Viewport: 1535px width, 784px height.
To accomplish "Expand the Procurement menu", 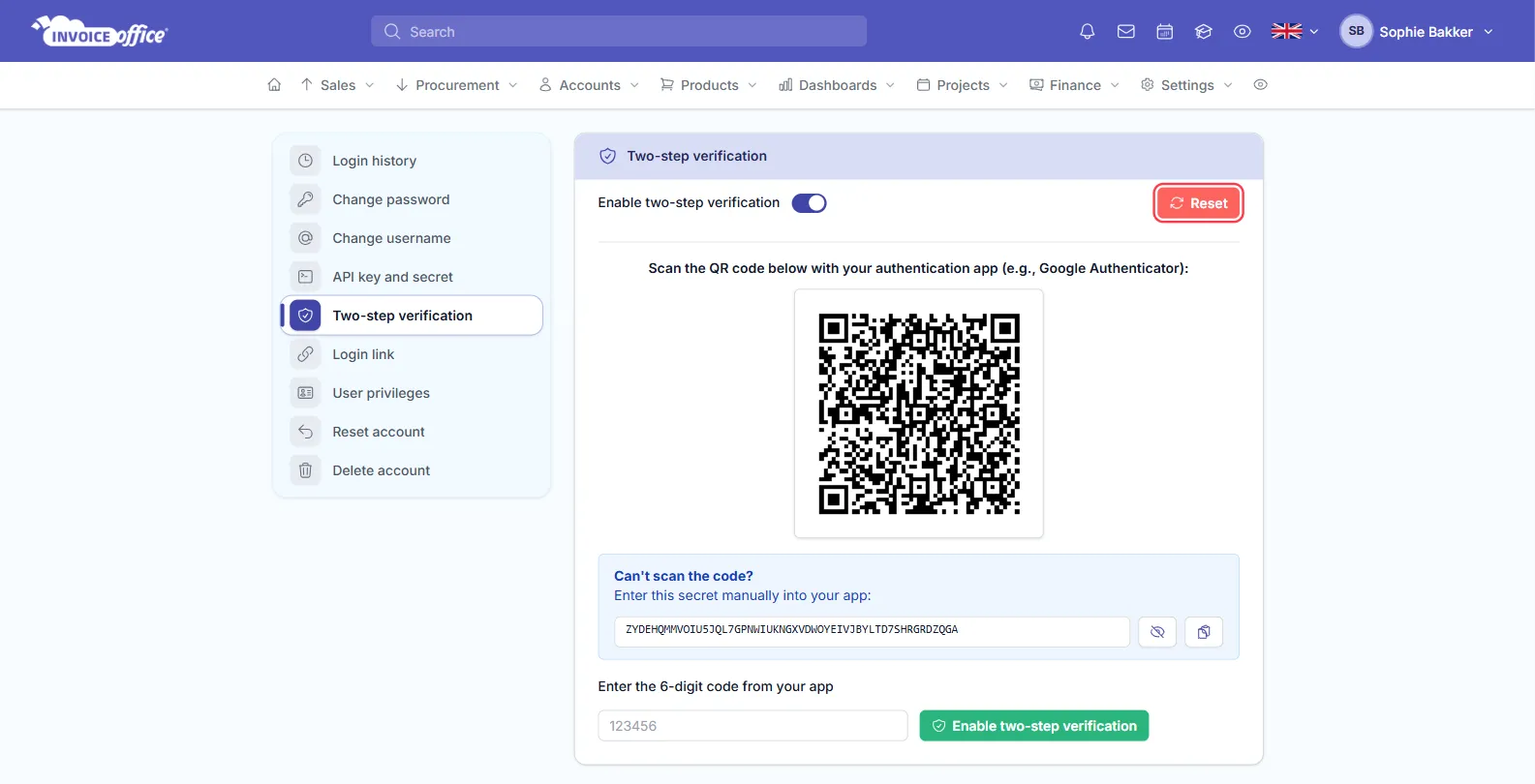I will 457,85.
